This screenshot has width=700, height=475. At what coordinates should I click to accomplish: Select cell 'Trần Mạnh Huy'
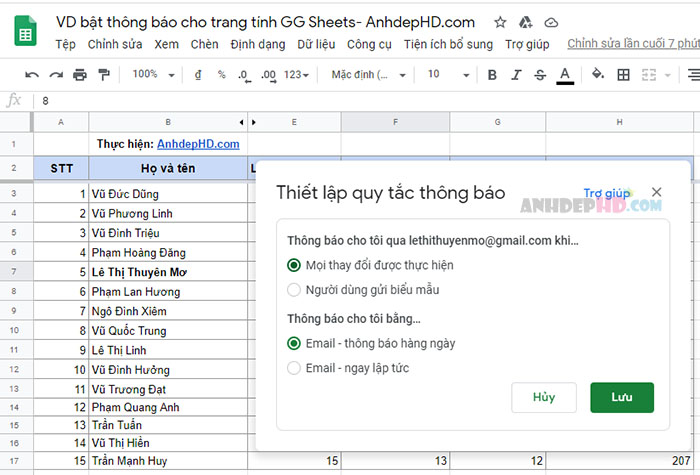click(x=168, y=460)
